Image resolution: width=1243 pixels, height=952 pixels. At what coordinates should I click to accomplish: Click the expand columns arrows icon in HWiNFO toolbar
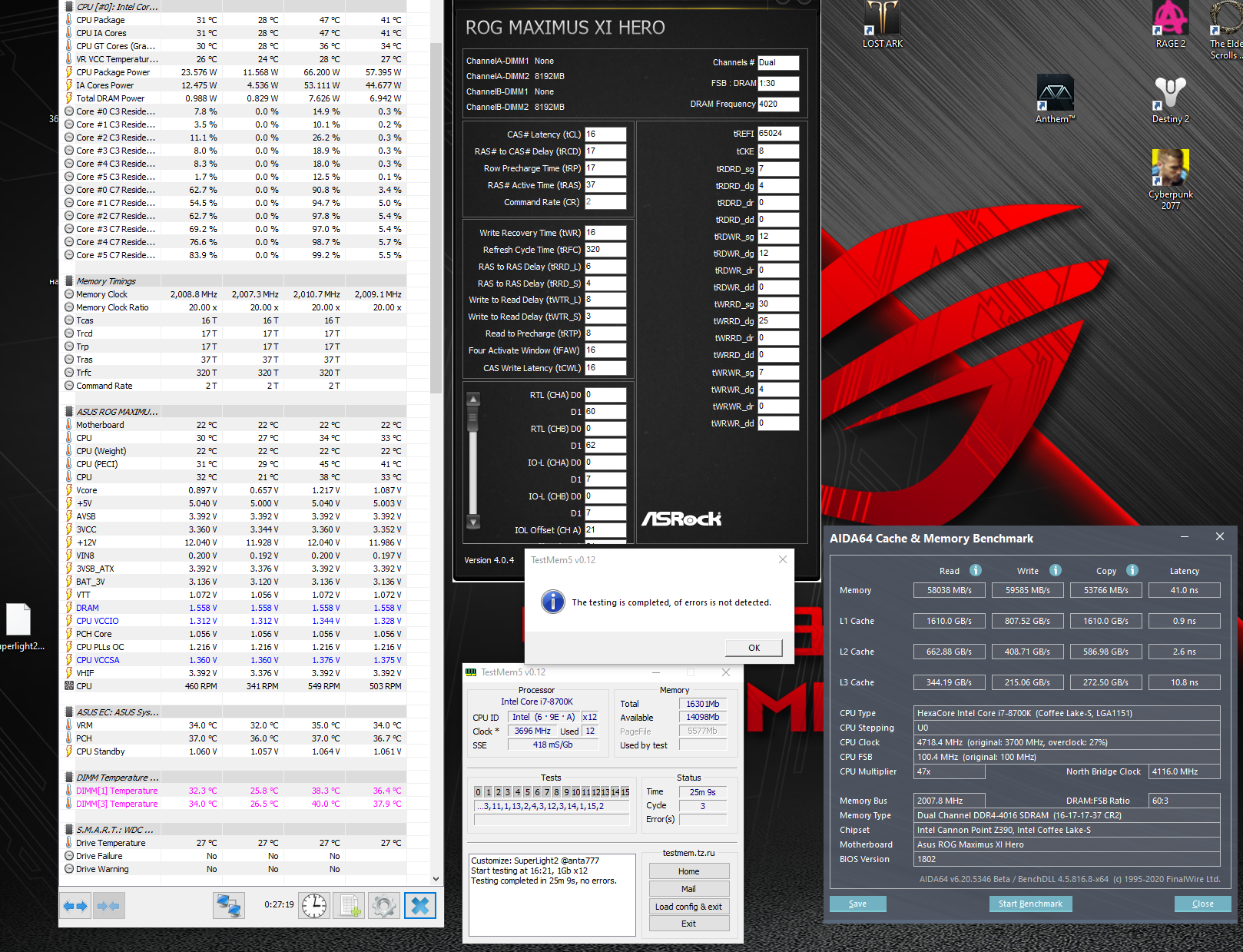(75, 906)
